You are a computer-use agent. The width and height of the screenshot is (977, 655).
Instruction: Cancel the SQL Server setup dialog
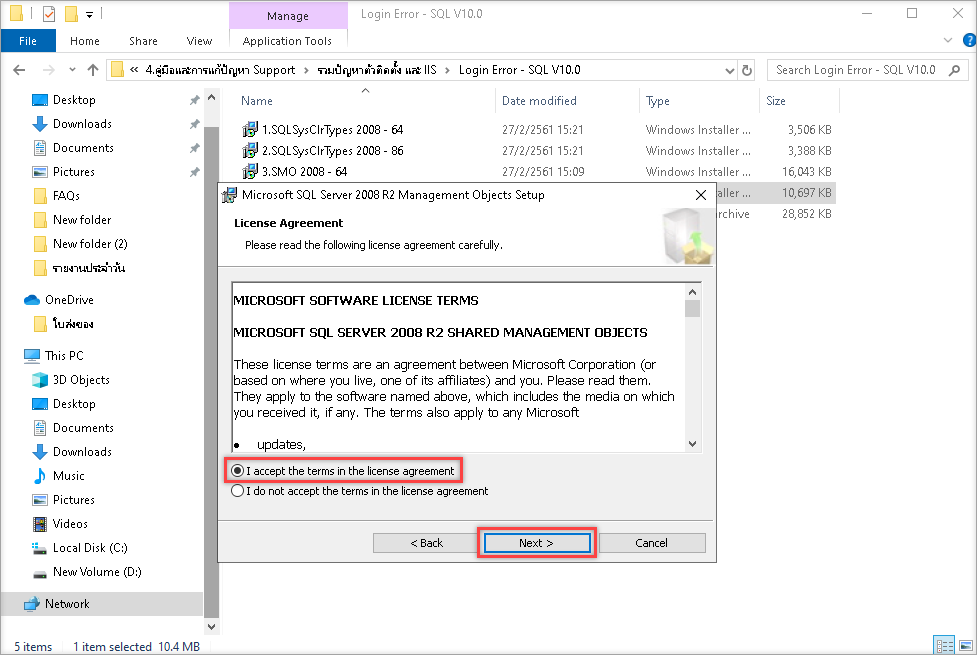(x=651, y=543)
